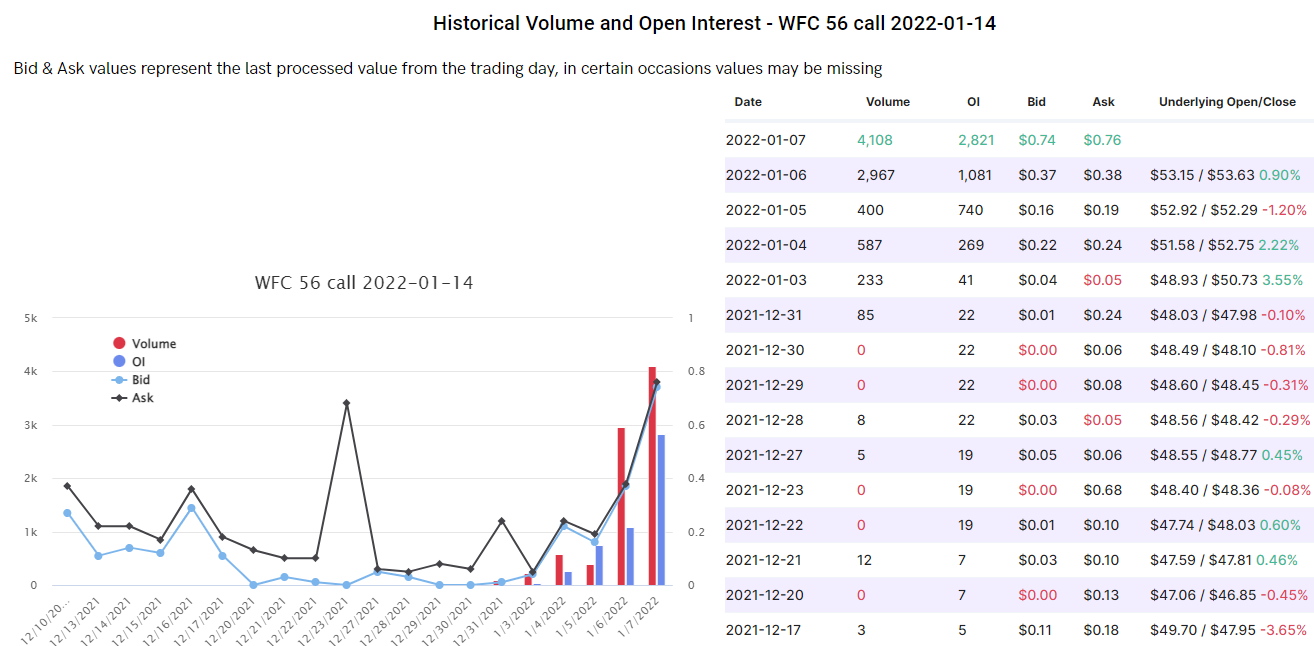Click the $0.68 ask value

tap(1103, 490)
